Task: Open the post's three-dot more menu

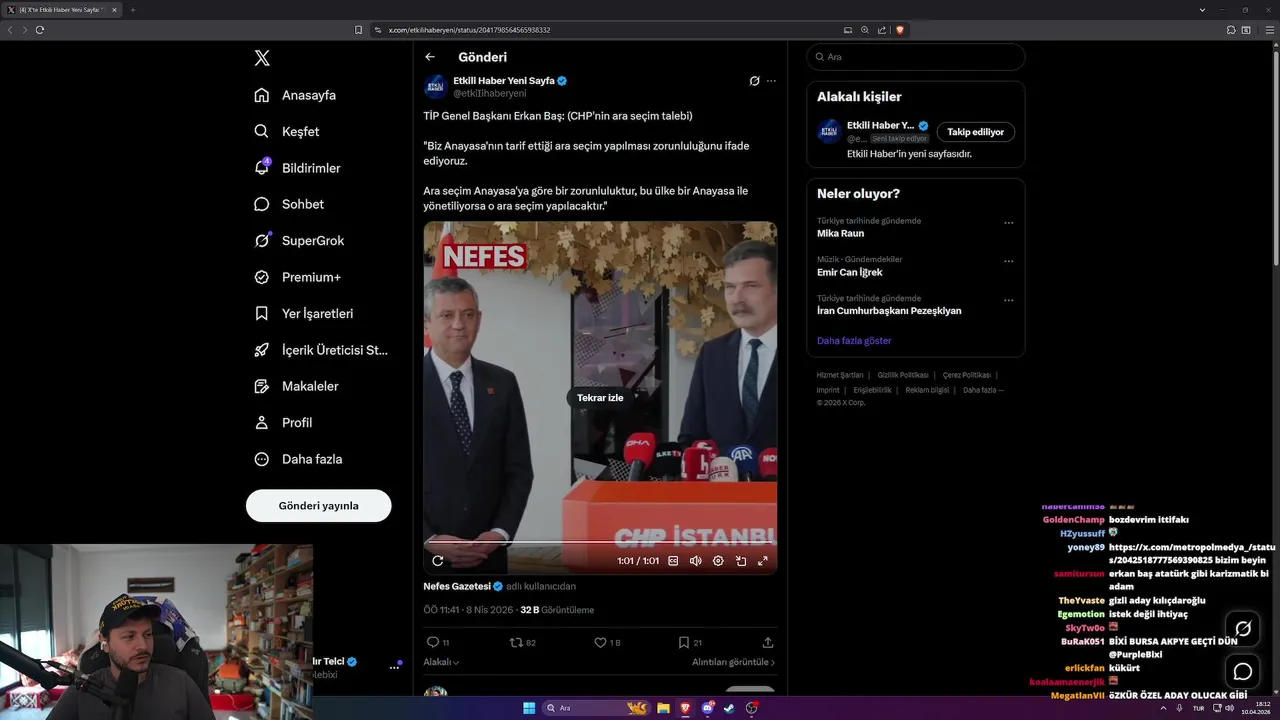Action: [771, 81]
